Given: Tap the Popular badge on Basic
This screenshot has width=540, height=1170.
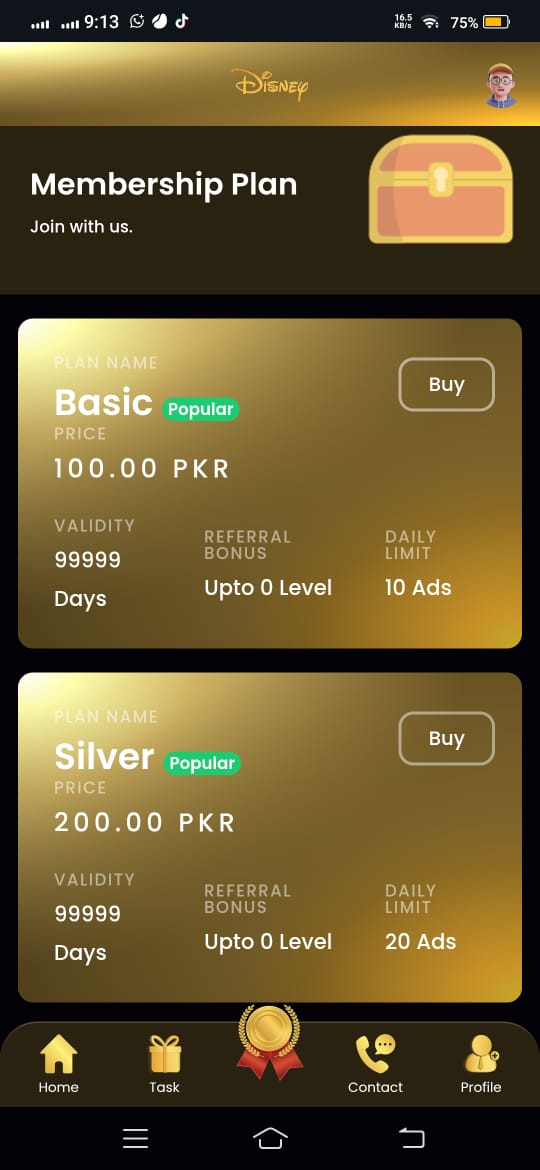Looking at the screenshot, I should pos(201,409).
